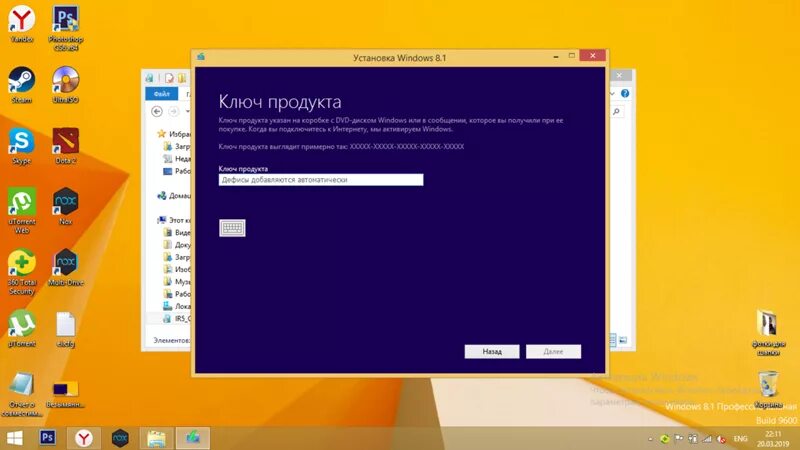Select the Фотки для шапки folder
The width and height of the screenshot is (800, 450).
768,333
